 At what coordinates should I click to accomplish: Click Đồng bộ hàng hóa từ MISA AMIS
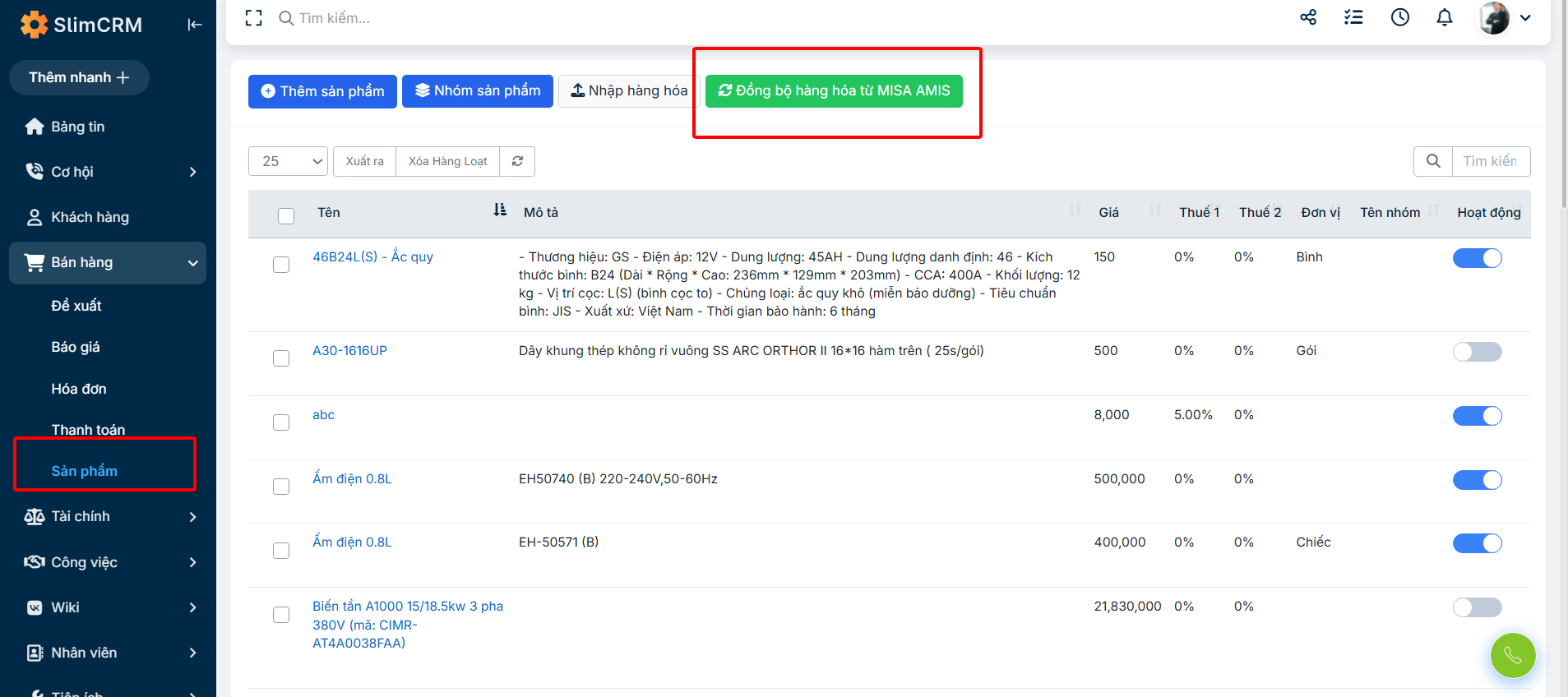coord(834,91)
